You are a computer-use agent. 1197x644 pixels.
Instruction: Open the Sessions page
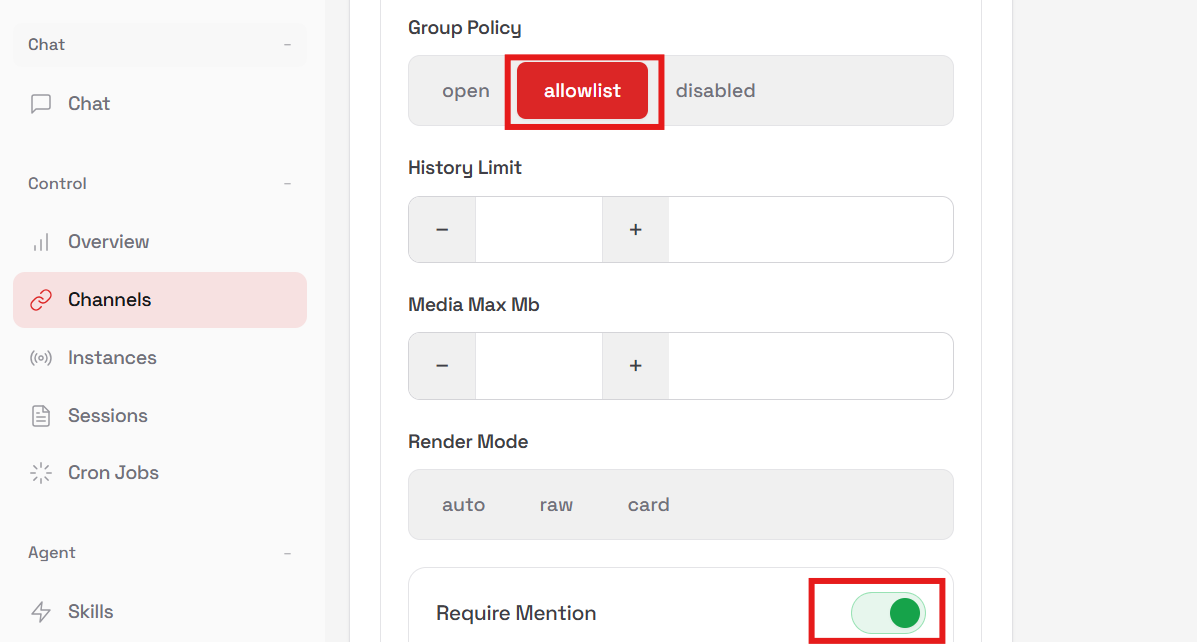coord(108,416)
